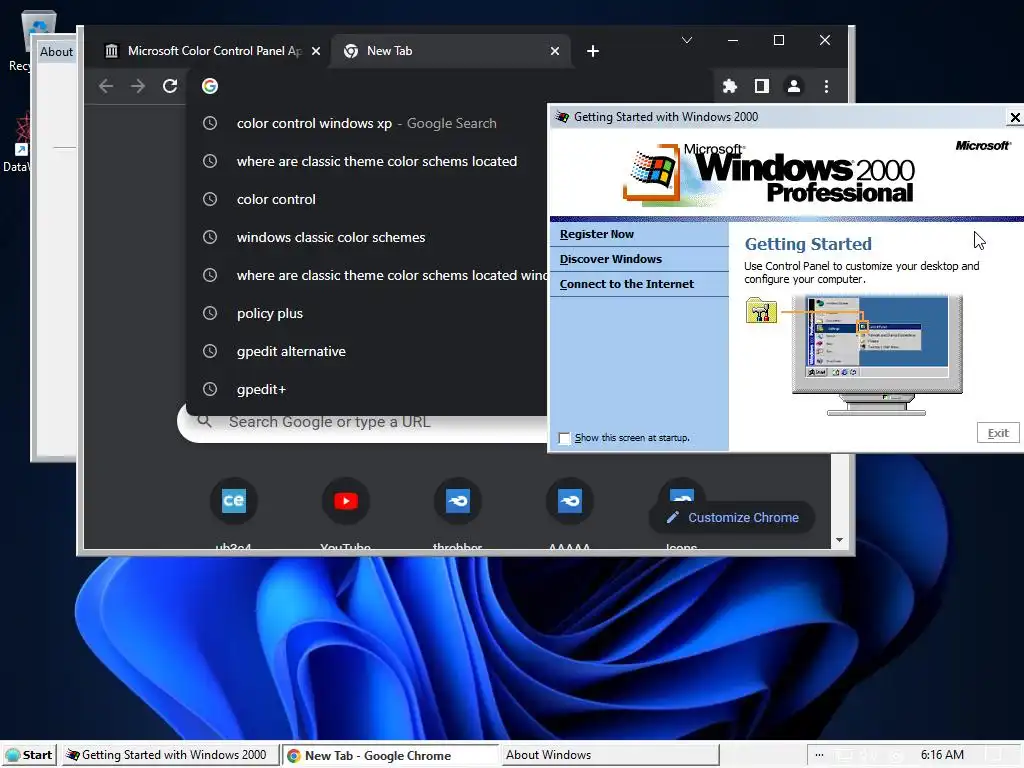Click the Windows 2000 monitor illustration
Viewport: 1024px width, 768px height.
(x=877, y=354)
